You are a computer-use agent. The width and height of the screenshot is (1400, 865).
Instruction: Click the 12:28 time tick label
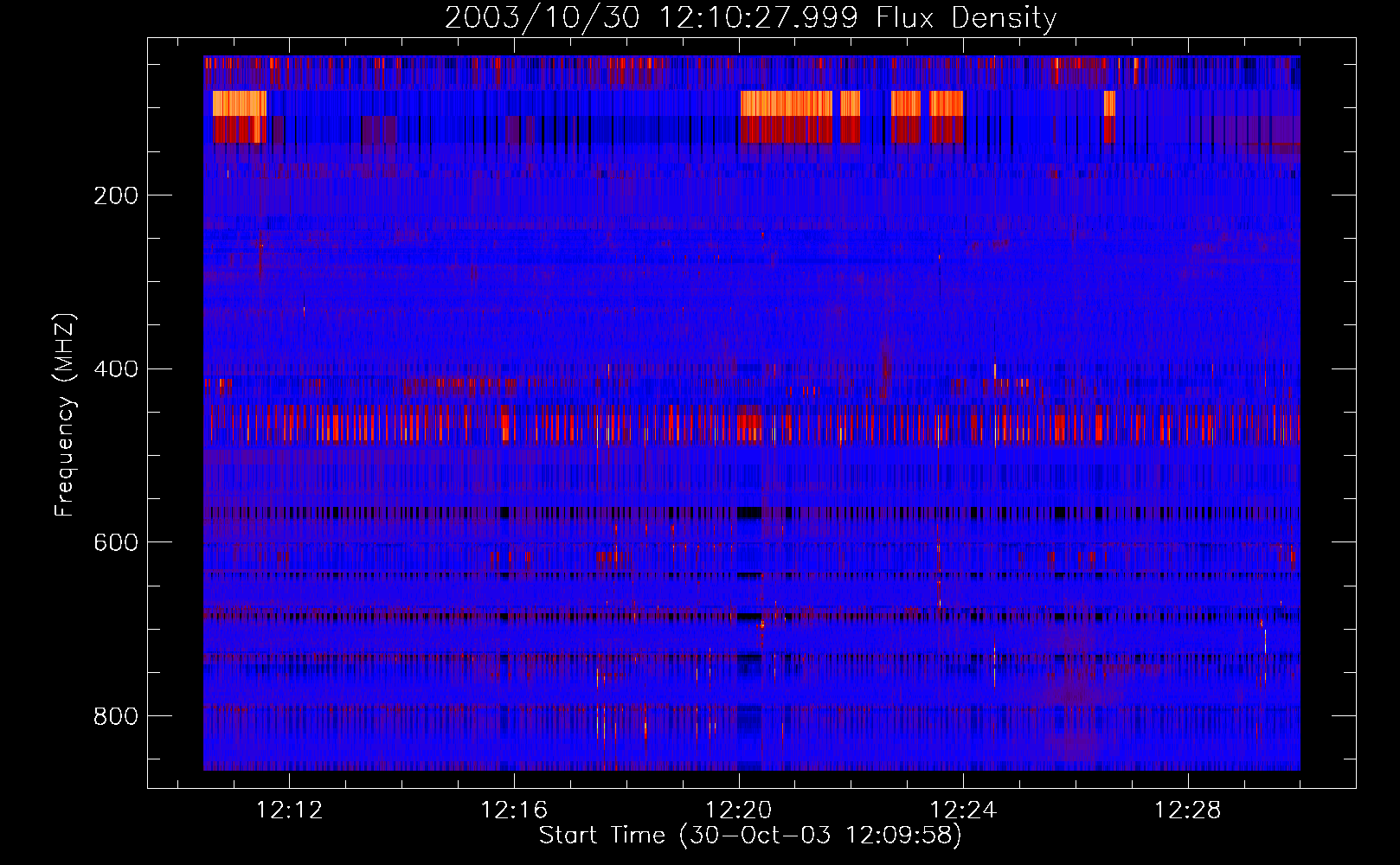(x=1188, y=811)
